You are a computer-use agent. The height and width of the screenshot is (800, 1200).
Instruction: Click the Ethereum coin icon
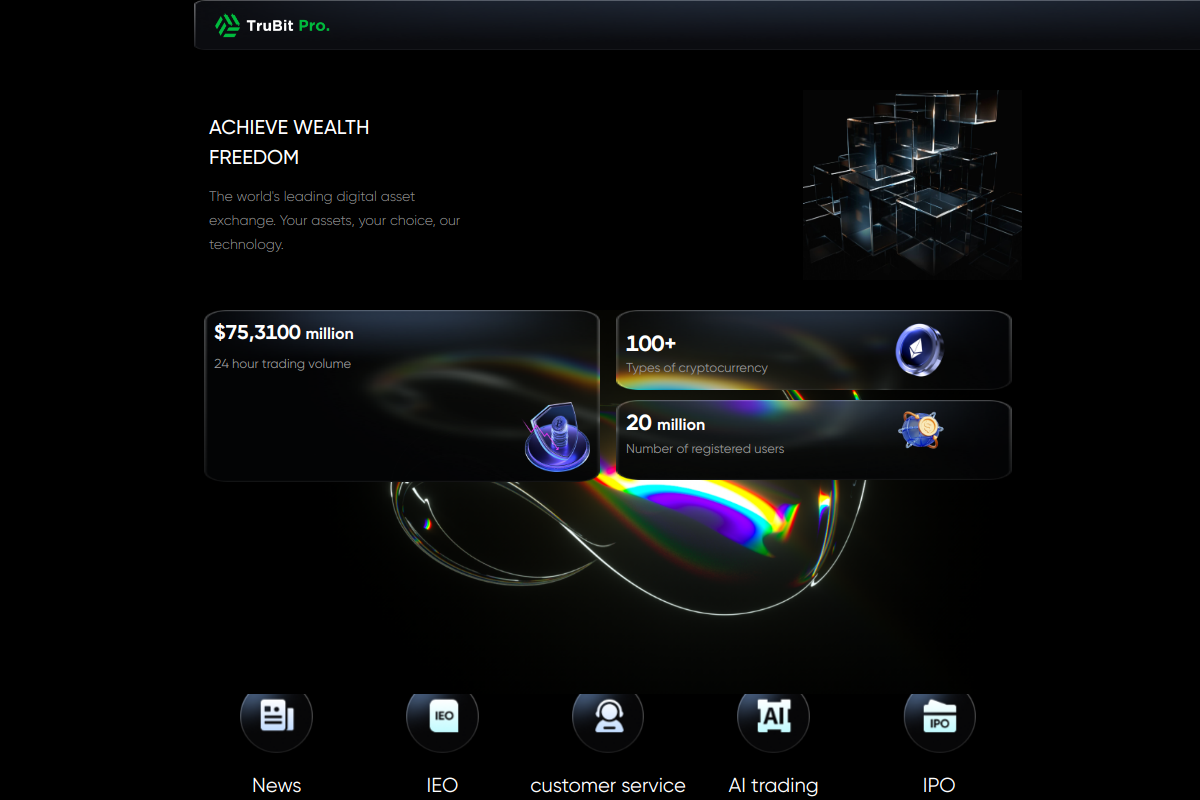coord(919,350)
